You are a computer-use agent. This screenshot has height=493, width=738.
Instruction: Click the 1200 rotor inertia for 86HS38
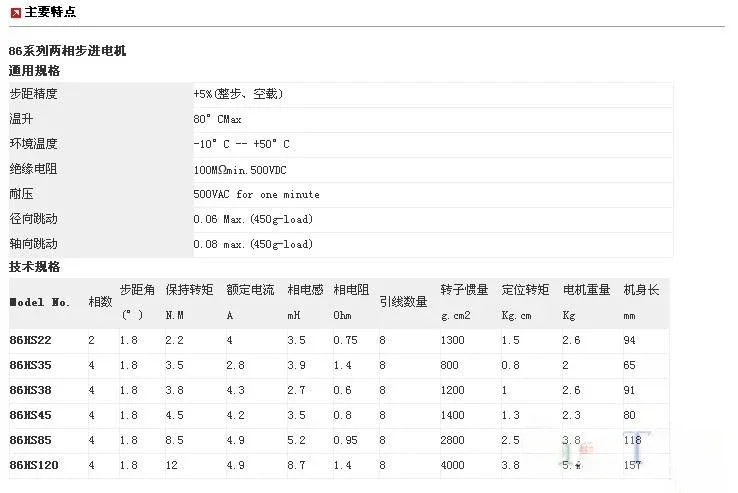[453, 390]
